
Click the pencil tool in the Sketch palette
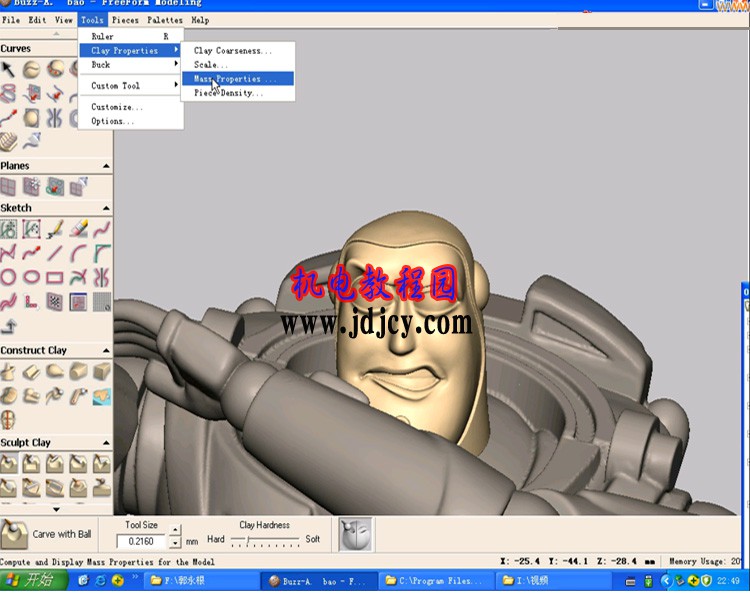pyautogui.click(x=55, y=229)
